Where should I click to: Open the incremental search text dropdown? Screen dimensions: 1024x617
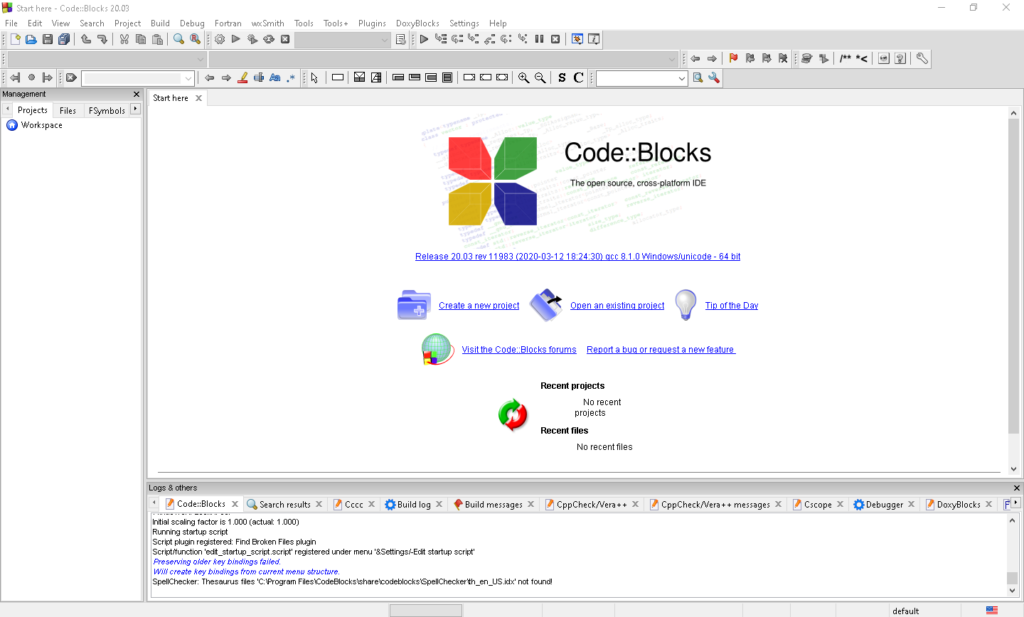[138, 78]
